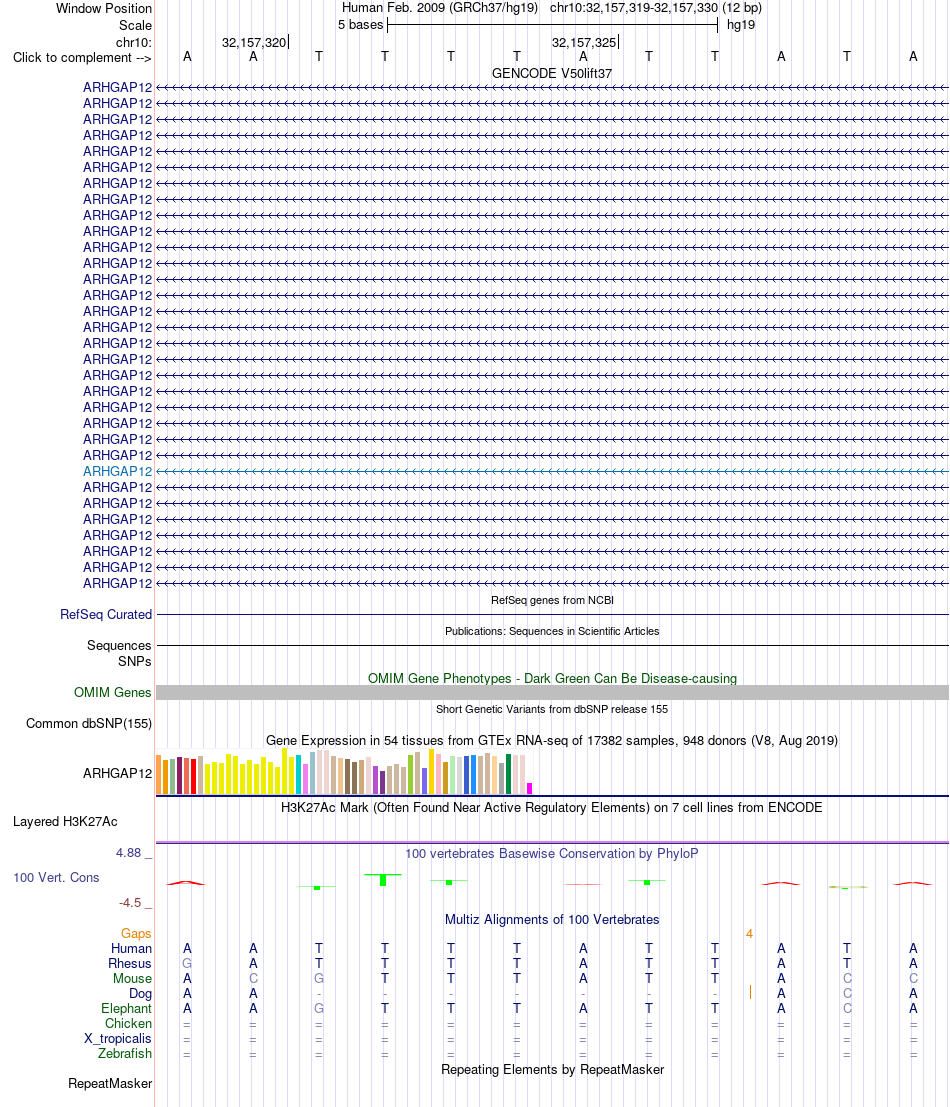This screenshot has width=950, height=1107.
Task: Click the 'Dog' alignment row label
Action: click(x=140, y=993)
